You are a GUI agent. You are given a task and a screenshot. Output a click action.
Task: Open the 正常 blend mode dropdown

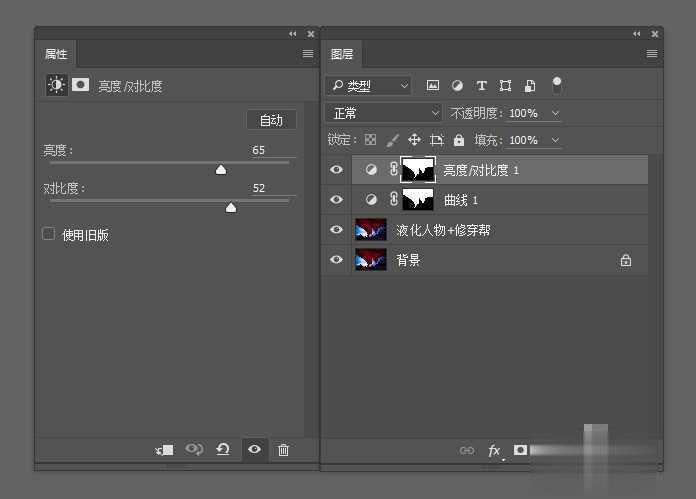(x=384, y=113)
